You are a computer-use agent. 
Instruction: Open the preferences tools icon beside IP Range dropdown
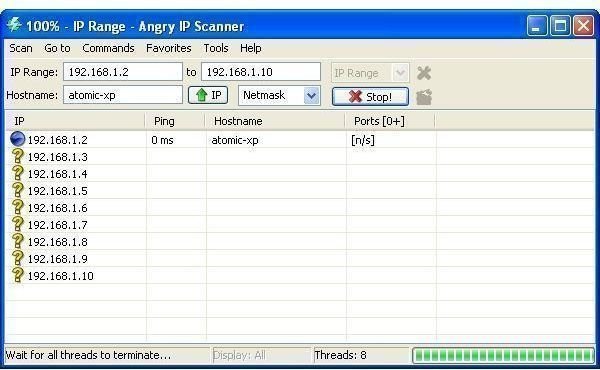pos(424,73)
